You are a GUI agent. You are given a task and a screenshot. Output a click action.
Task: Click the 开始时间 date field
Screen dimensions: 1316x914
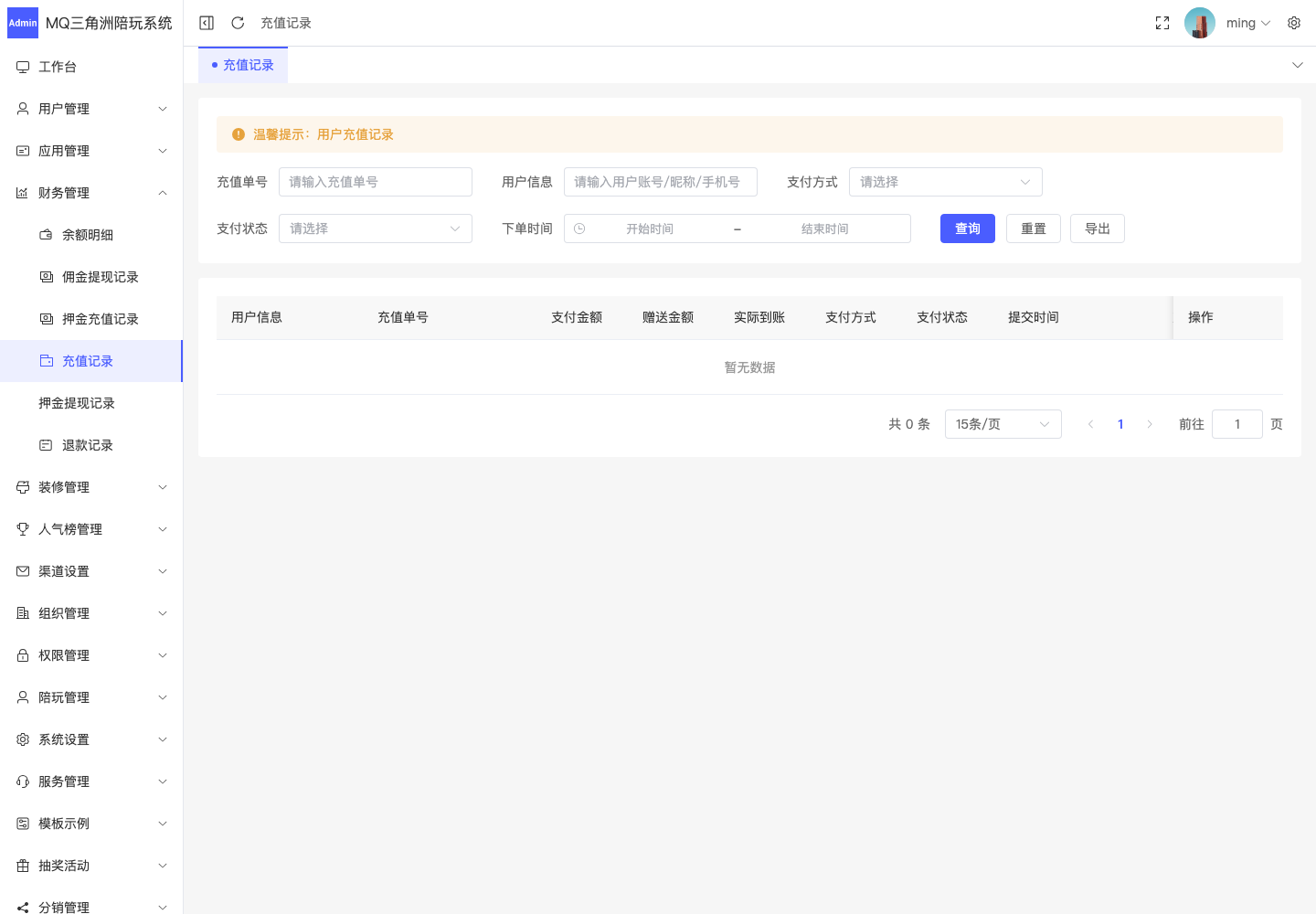[x=650, y=228]
